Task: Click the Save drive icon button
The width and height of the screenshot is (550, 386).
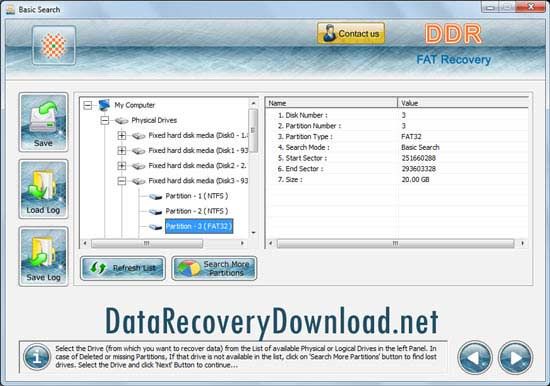Action: [43, 122]
